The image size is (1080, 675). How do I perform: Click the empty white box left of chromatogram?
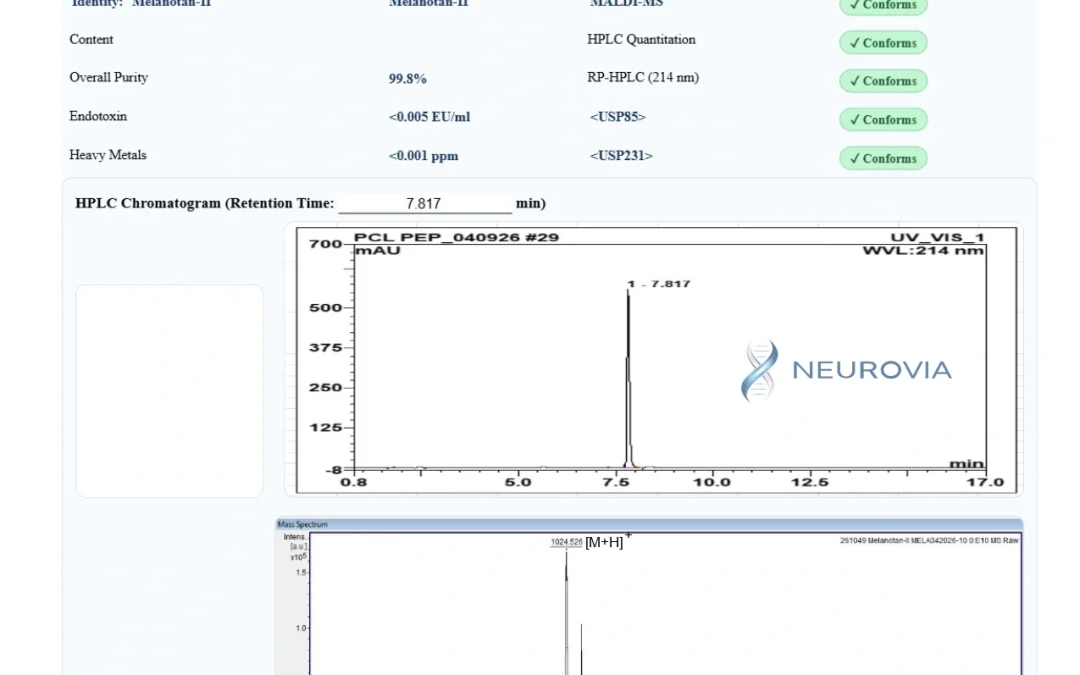pyautogui.click(x=169, y=391)
